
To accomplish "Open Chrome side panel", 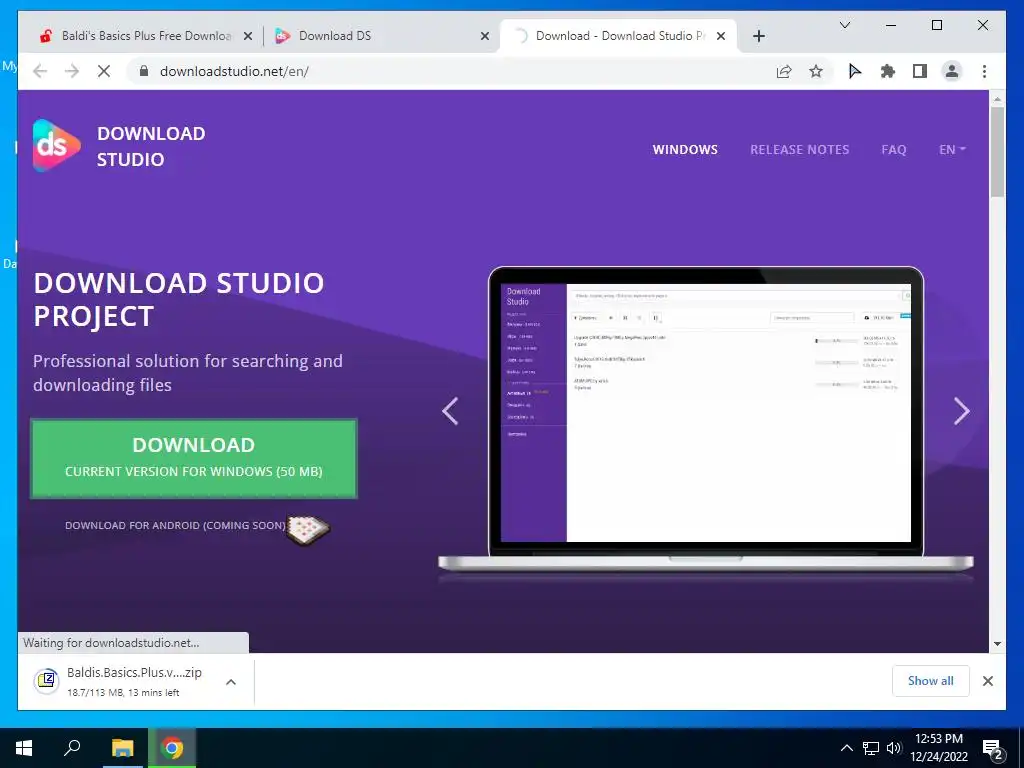I will 920,71.
